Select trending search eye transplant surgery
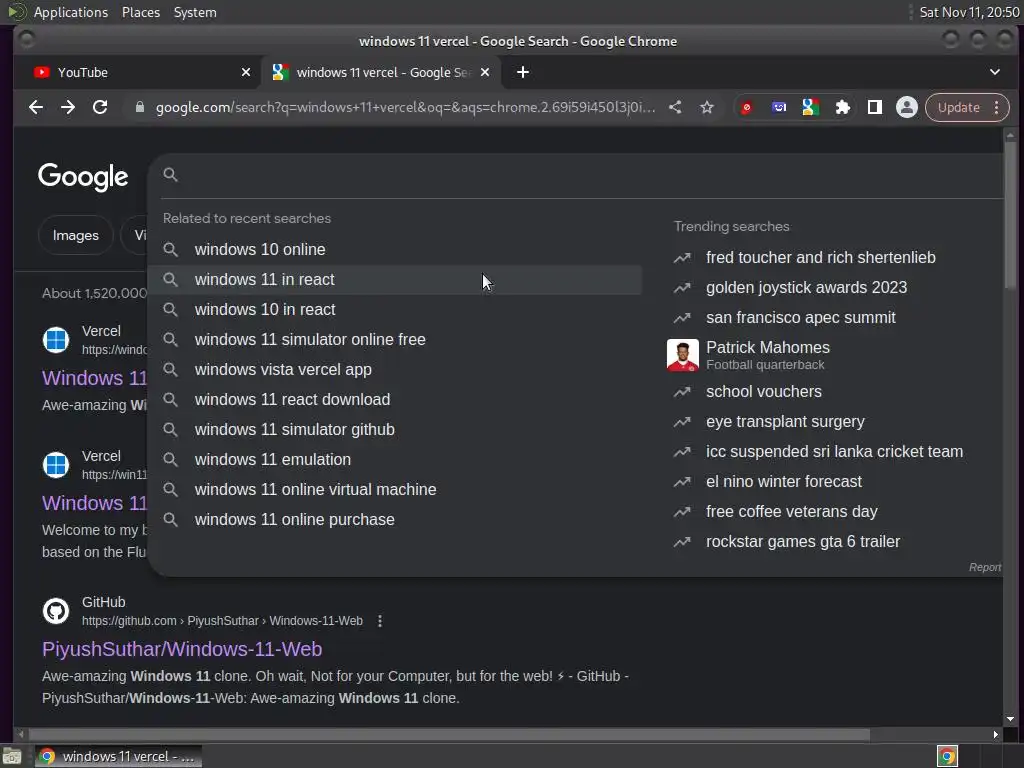 pyautogui.click(x=785, y=422)
